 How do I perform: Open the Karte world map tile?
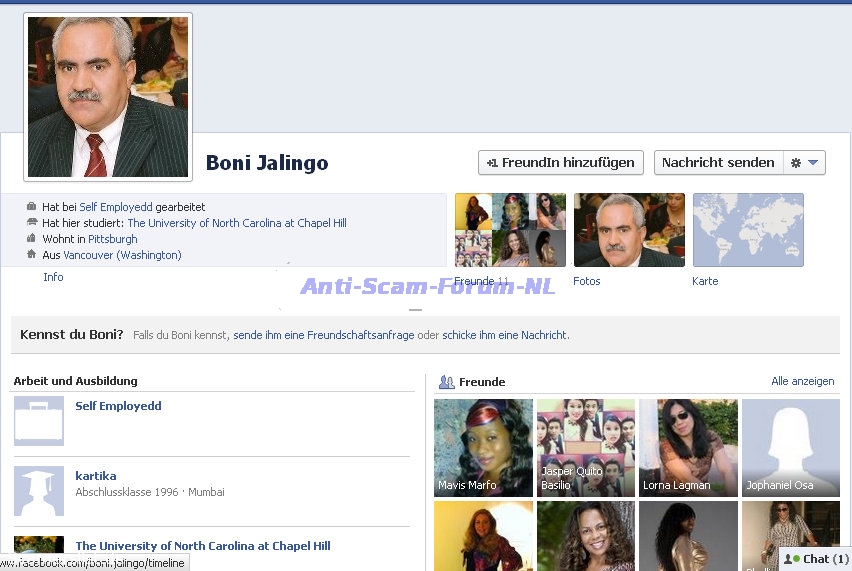(x=748, y=230)
